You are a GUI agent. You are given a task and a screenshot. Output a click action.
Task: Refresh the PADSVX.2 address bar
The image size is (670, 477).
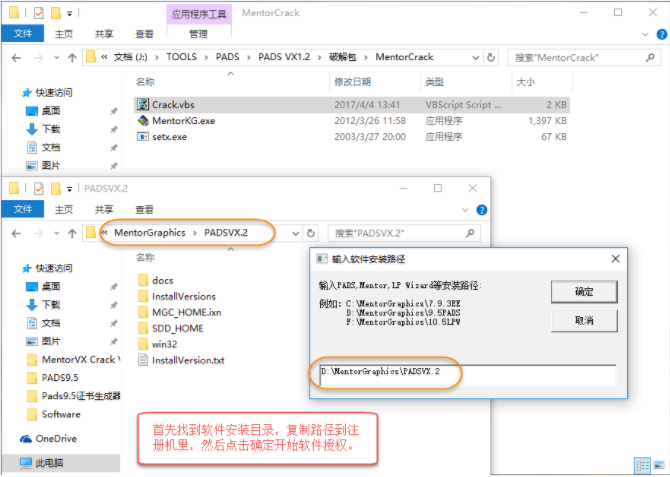[311, 233]
